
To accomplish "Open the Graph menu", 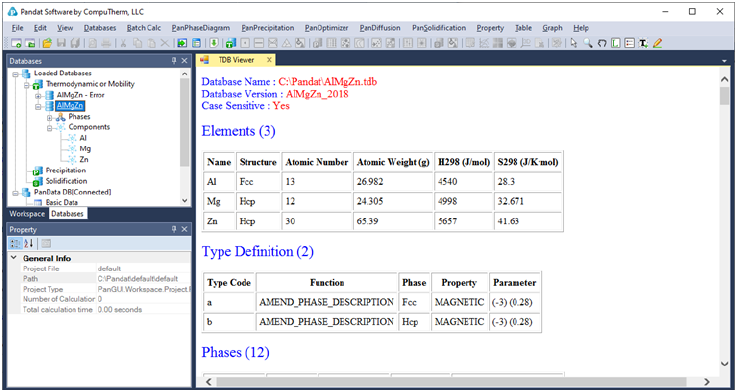I will 552,28.
